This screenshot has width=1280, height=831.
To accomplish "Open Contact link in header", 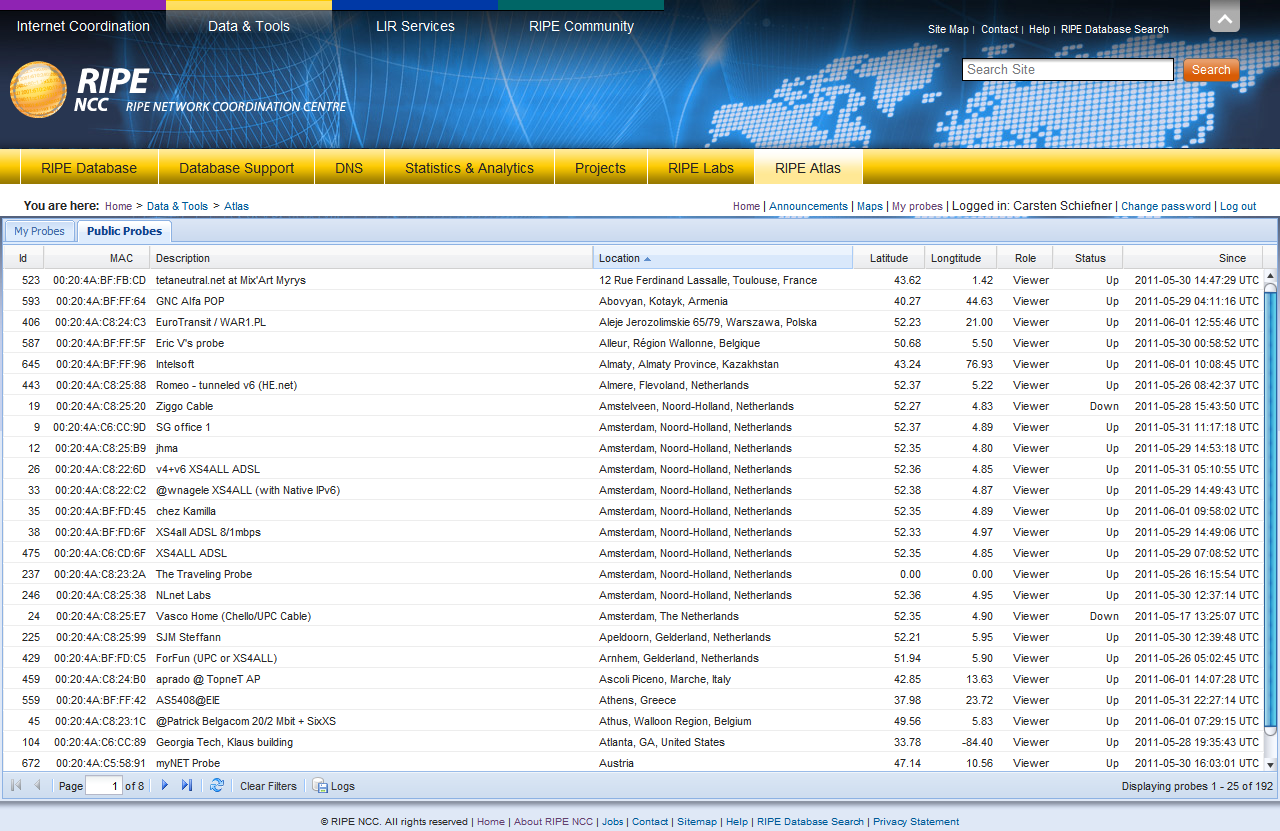I will point(999,29).
